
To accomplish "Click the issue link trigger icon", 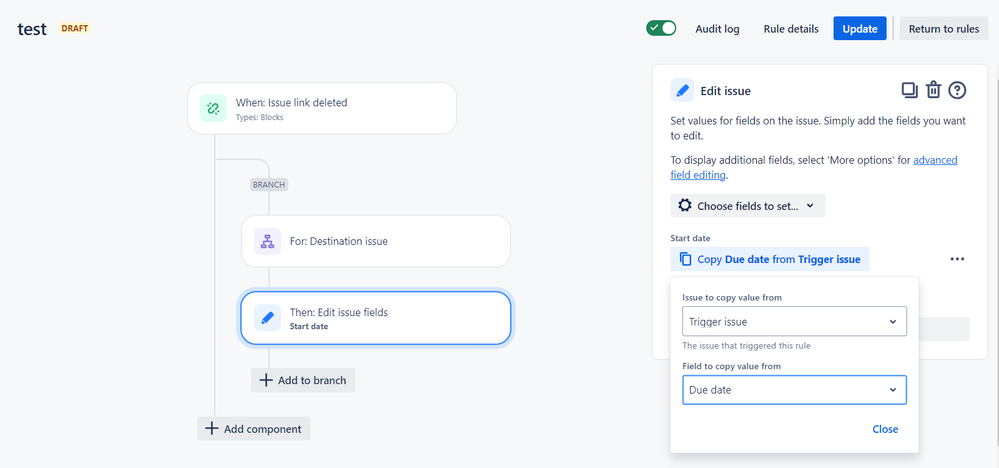I will pos(212,108).
